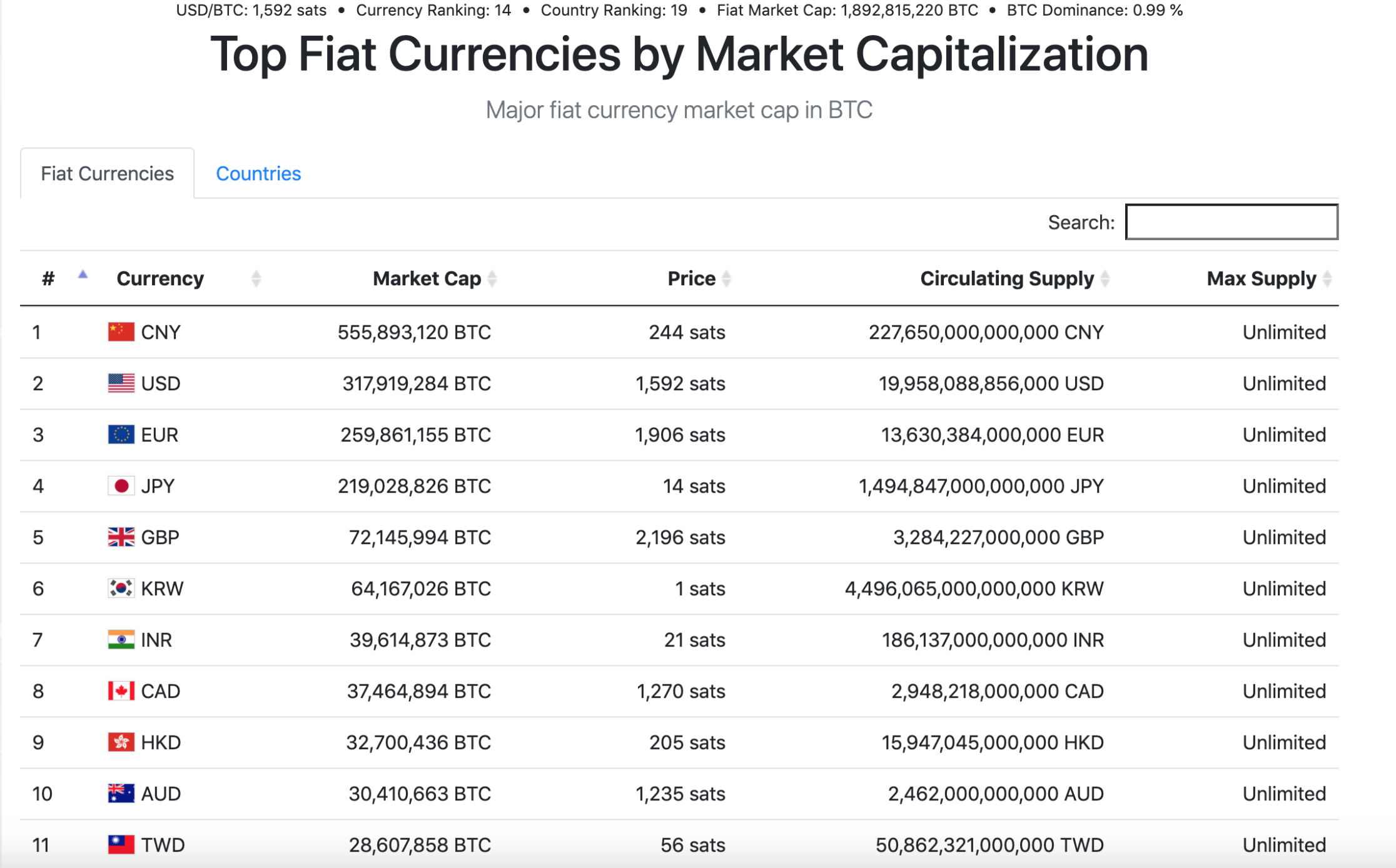Image resolution: width=1396 pixels, height=868 pixels.
Task: Sort table by Market Cap column
Action: 435,279
